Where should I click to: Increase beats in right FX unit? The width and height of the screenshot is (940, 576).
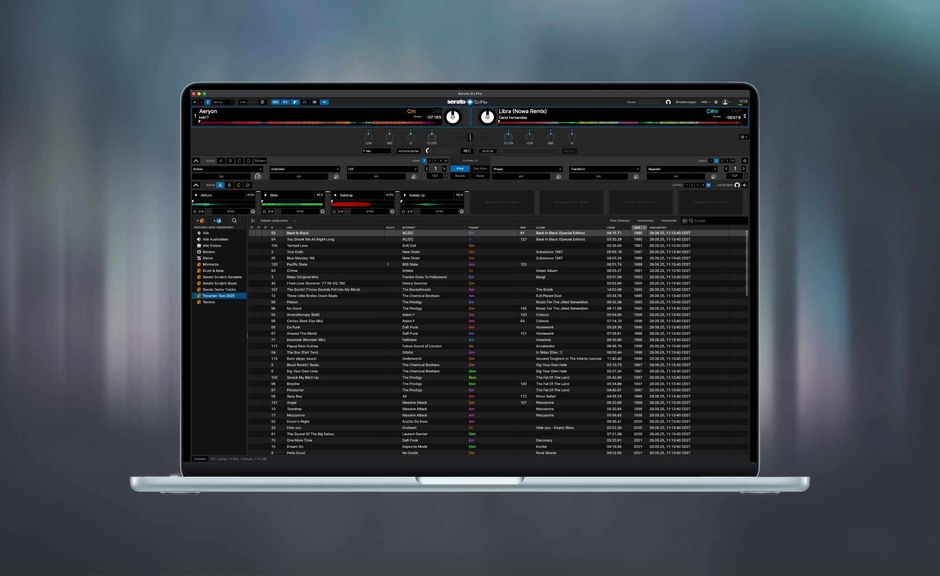tap(743, 168)
